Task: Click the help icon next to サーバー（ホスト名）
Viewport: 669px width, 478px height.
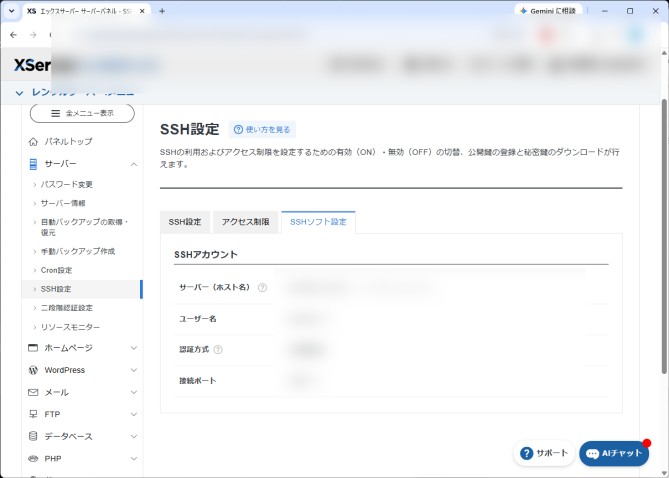Action: tap(262, 288)
